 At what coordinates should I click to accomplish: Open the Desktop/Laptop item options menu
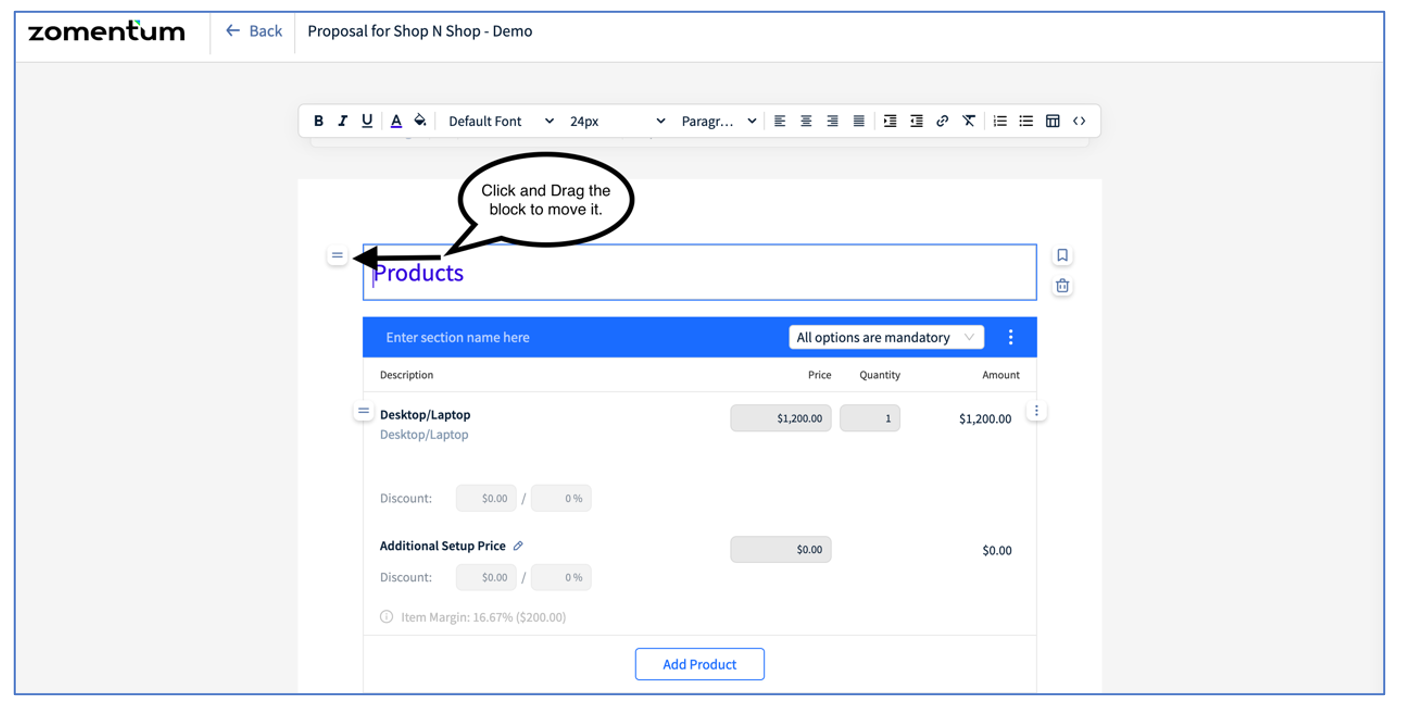tap(1036, 409)
